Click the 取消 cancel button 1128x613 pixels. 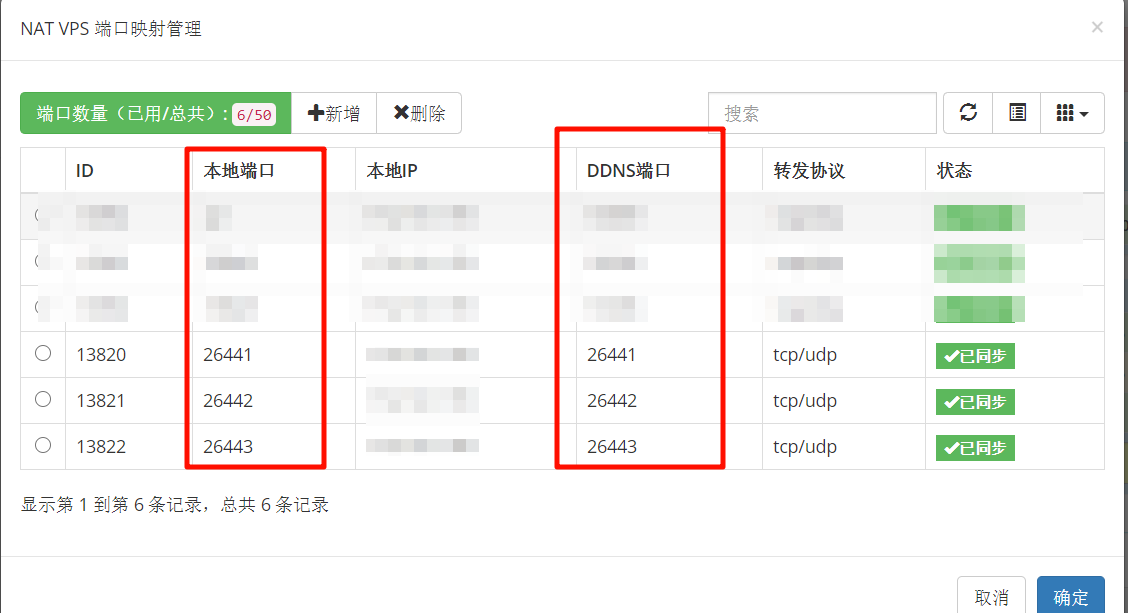[991, 596]
